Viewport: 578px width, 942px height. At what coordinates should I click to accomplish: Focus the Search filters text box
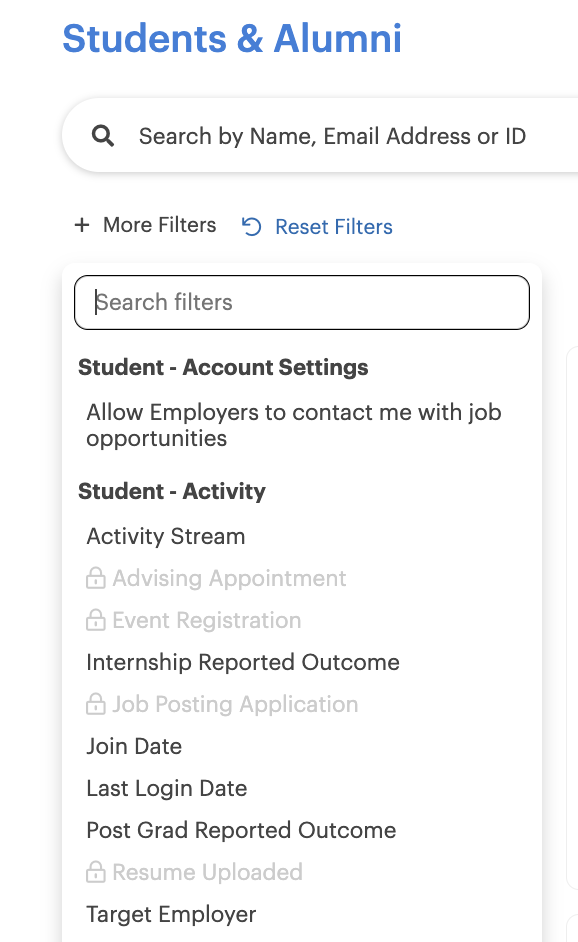302,302
